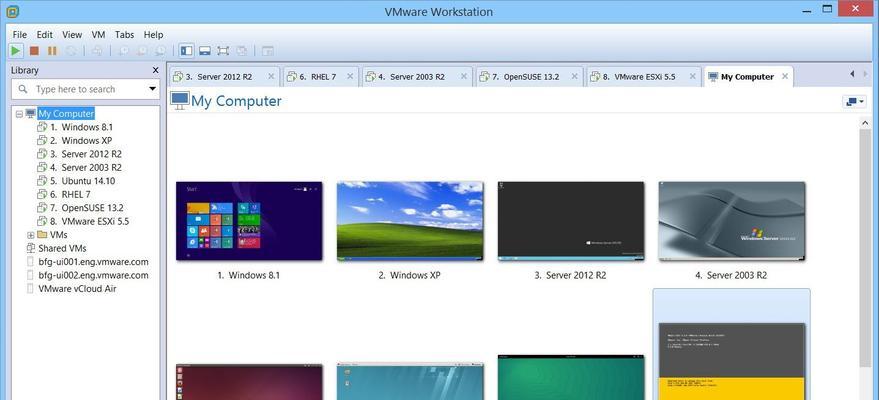Switch to the '3. Server 2012 R2' tab

(x=224, y=77)
